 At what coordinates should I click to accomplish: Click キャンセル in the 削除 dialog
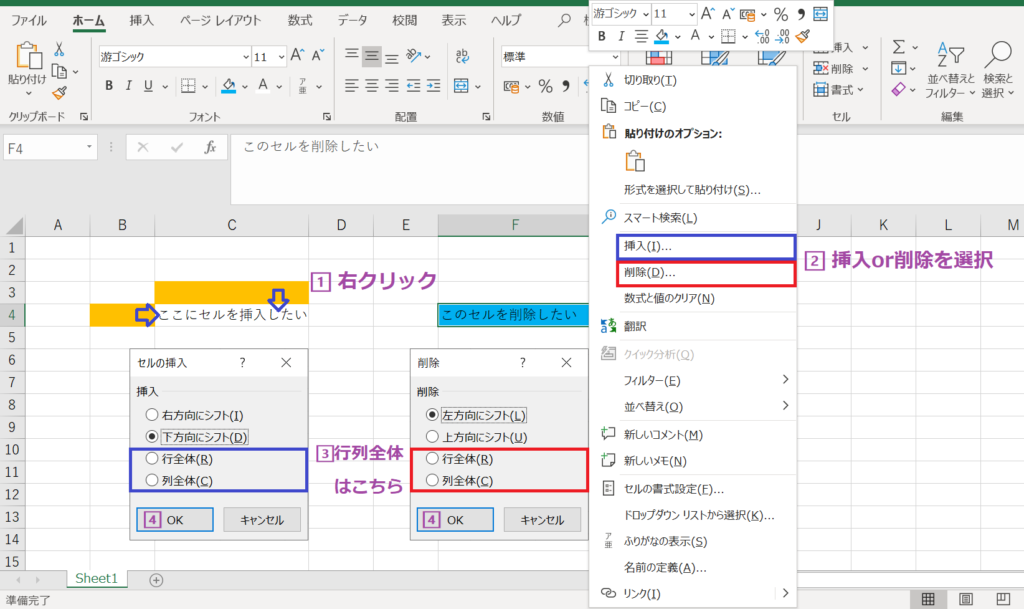[x=541, y=519]
